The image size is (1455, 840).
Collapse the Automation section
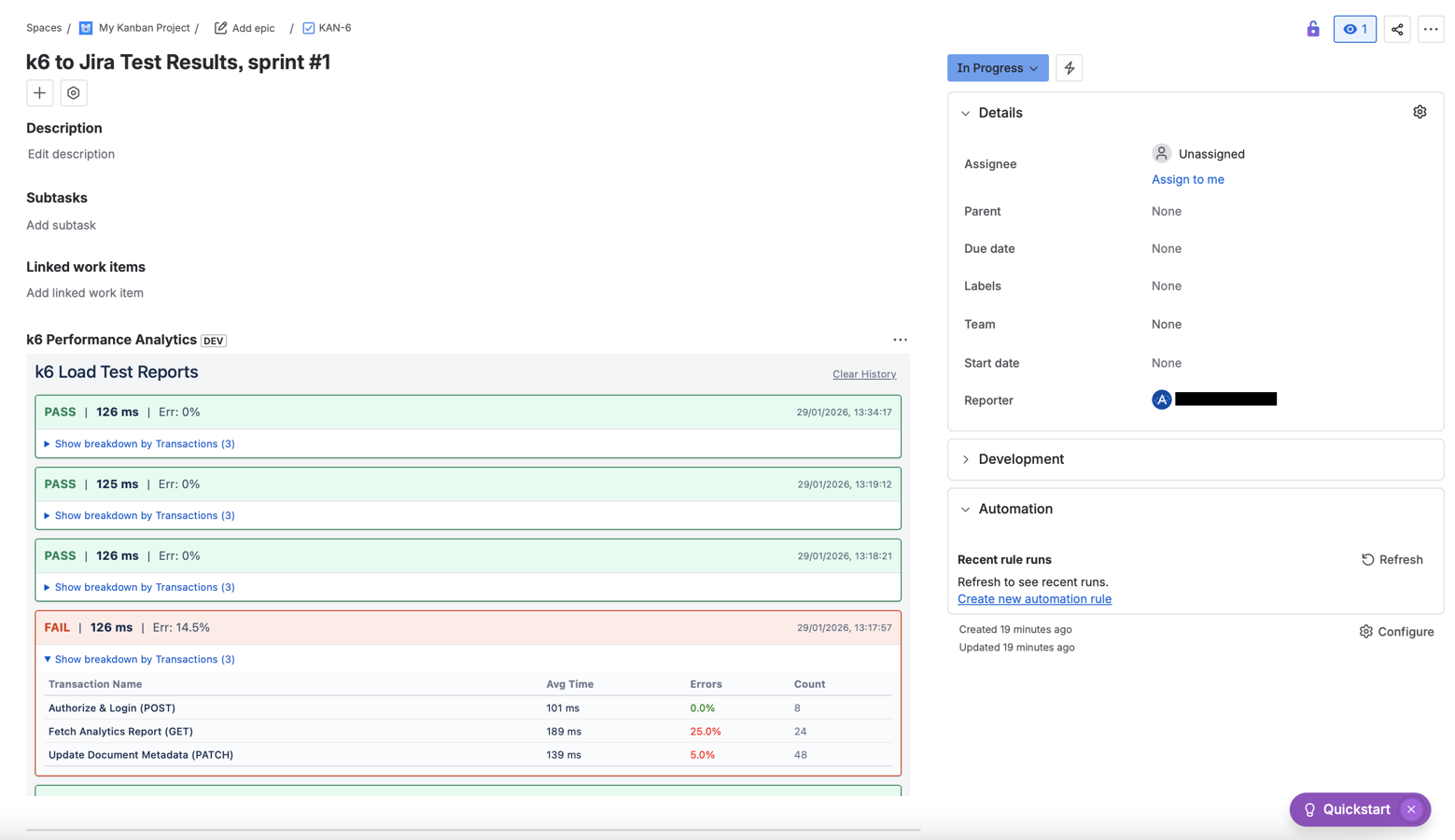(x=966, y=510)
